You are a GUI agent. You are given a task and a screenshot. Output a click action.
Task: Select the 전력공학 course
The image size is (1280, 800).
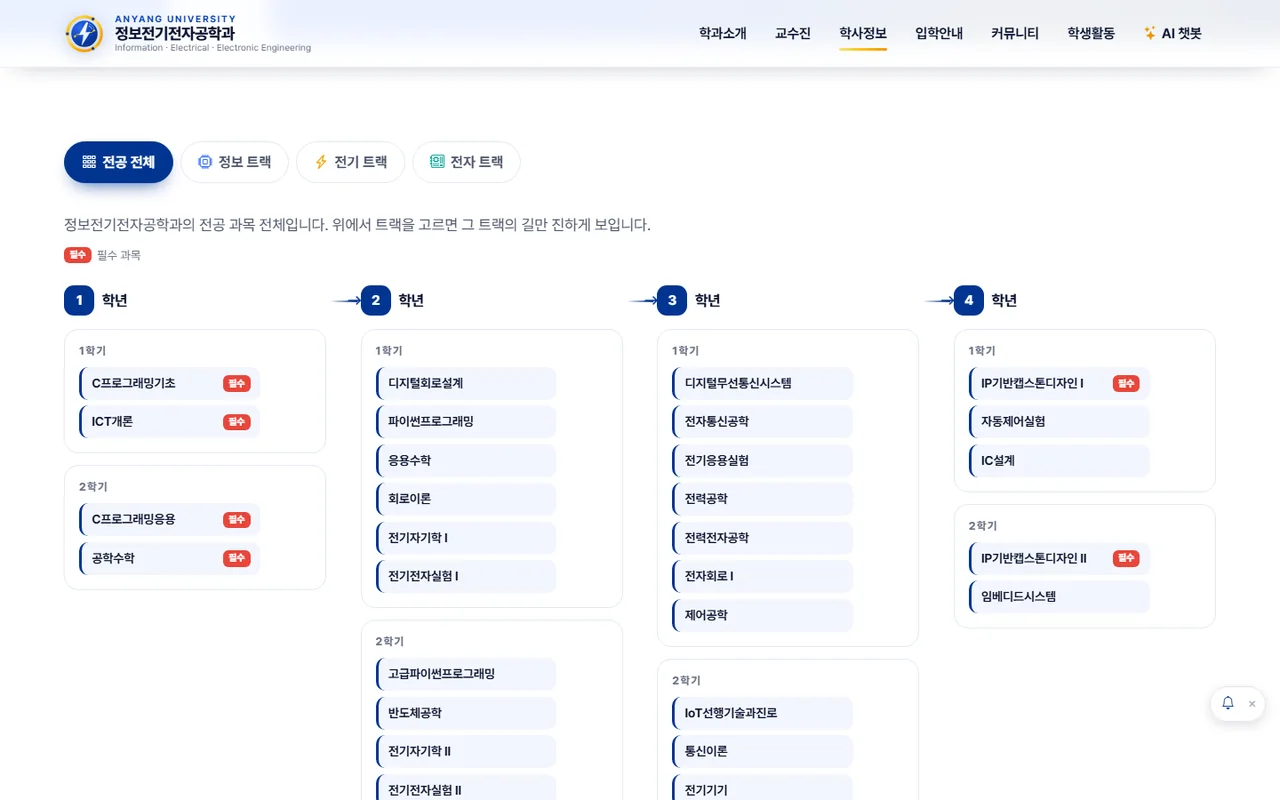click(x=763, y=499)
